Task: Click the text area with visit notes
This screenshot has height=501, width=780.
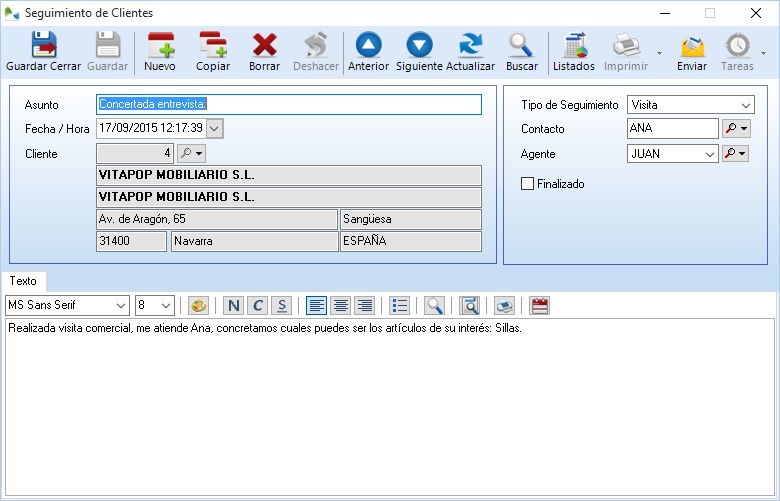Action: [x=390, y=407]
